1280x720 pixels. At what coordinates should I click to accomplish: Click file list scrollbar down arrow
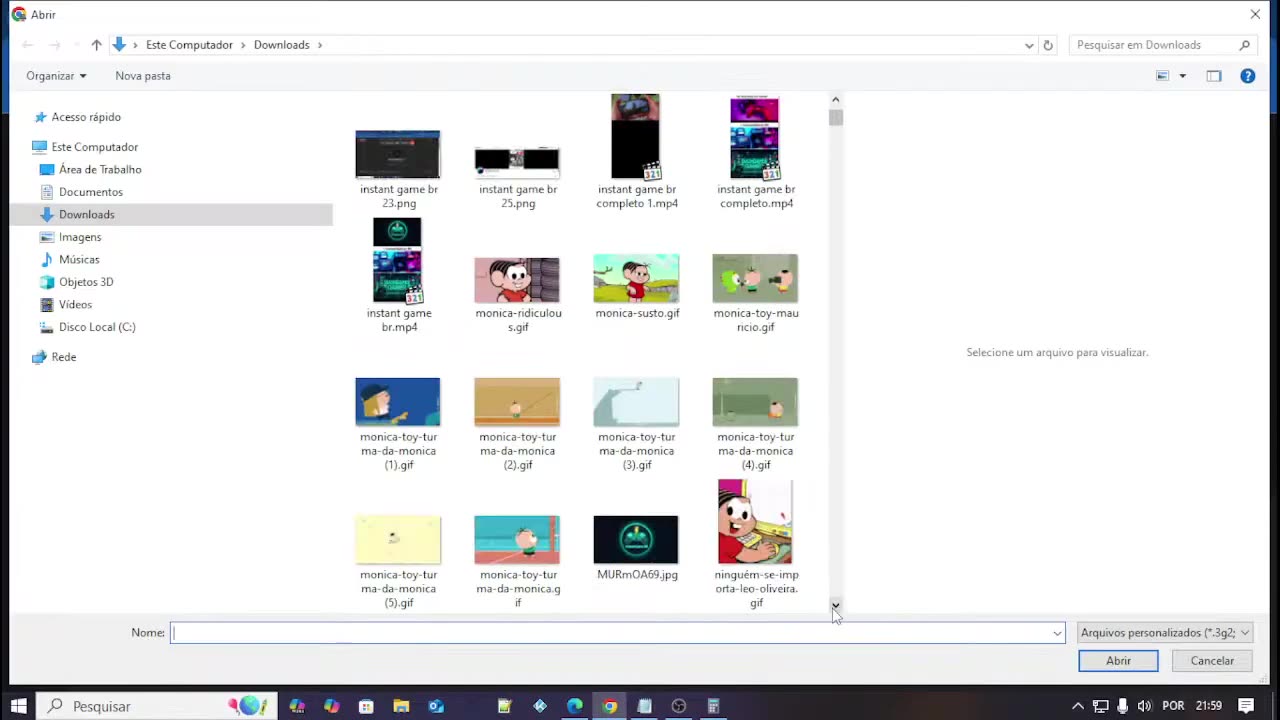point(836,606)
